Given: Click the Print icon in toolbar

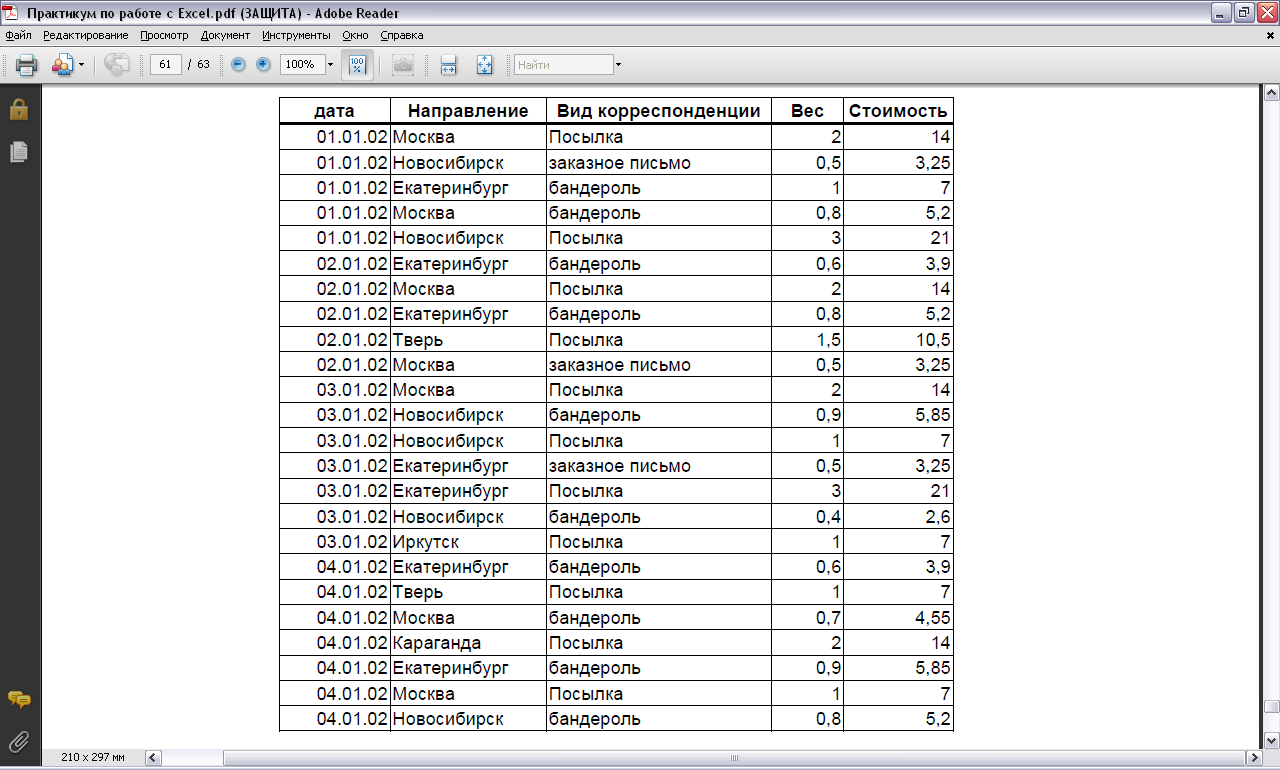Looking at the screenshot, I should [26, 65].
